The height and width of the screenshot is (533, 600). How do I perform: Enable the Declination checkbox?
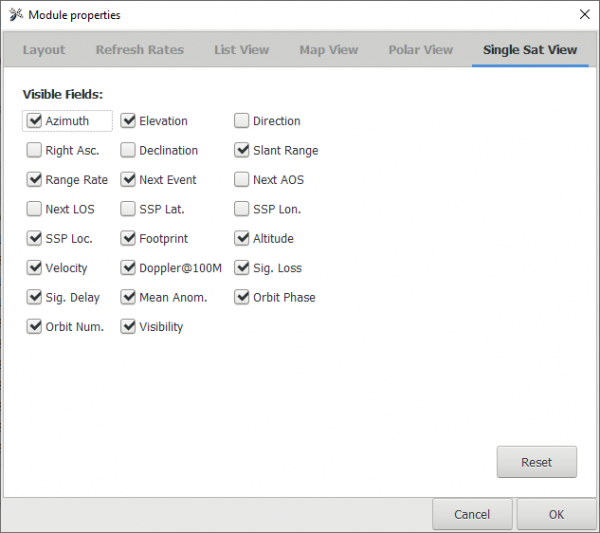[x=129, y=151]
